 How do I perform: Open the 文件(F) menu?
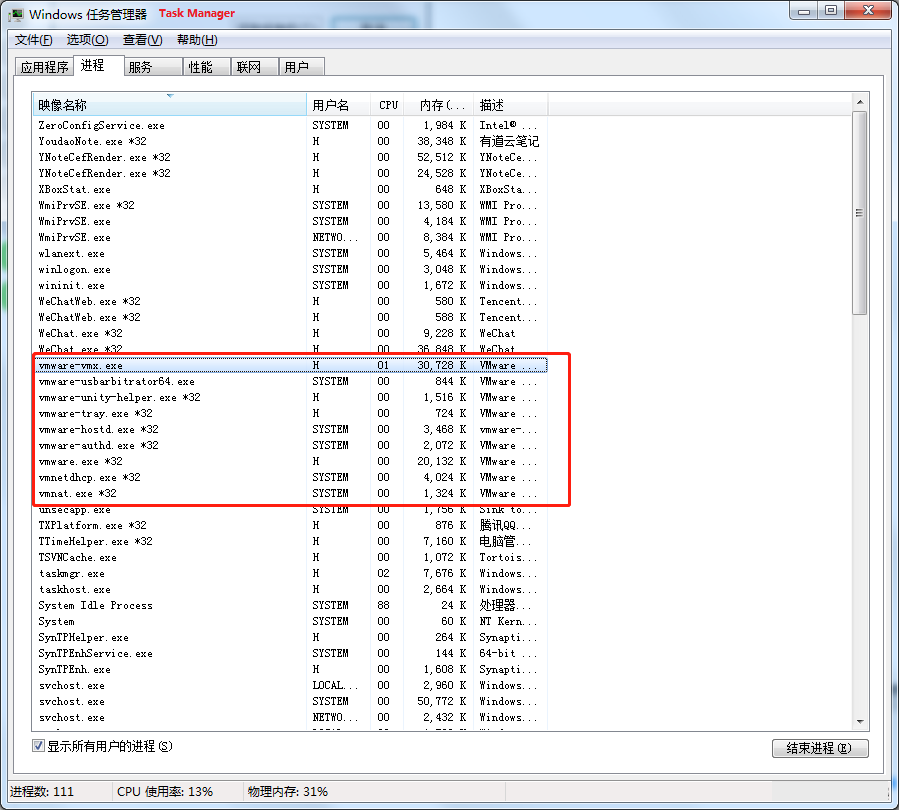coord(33,40)
